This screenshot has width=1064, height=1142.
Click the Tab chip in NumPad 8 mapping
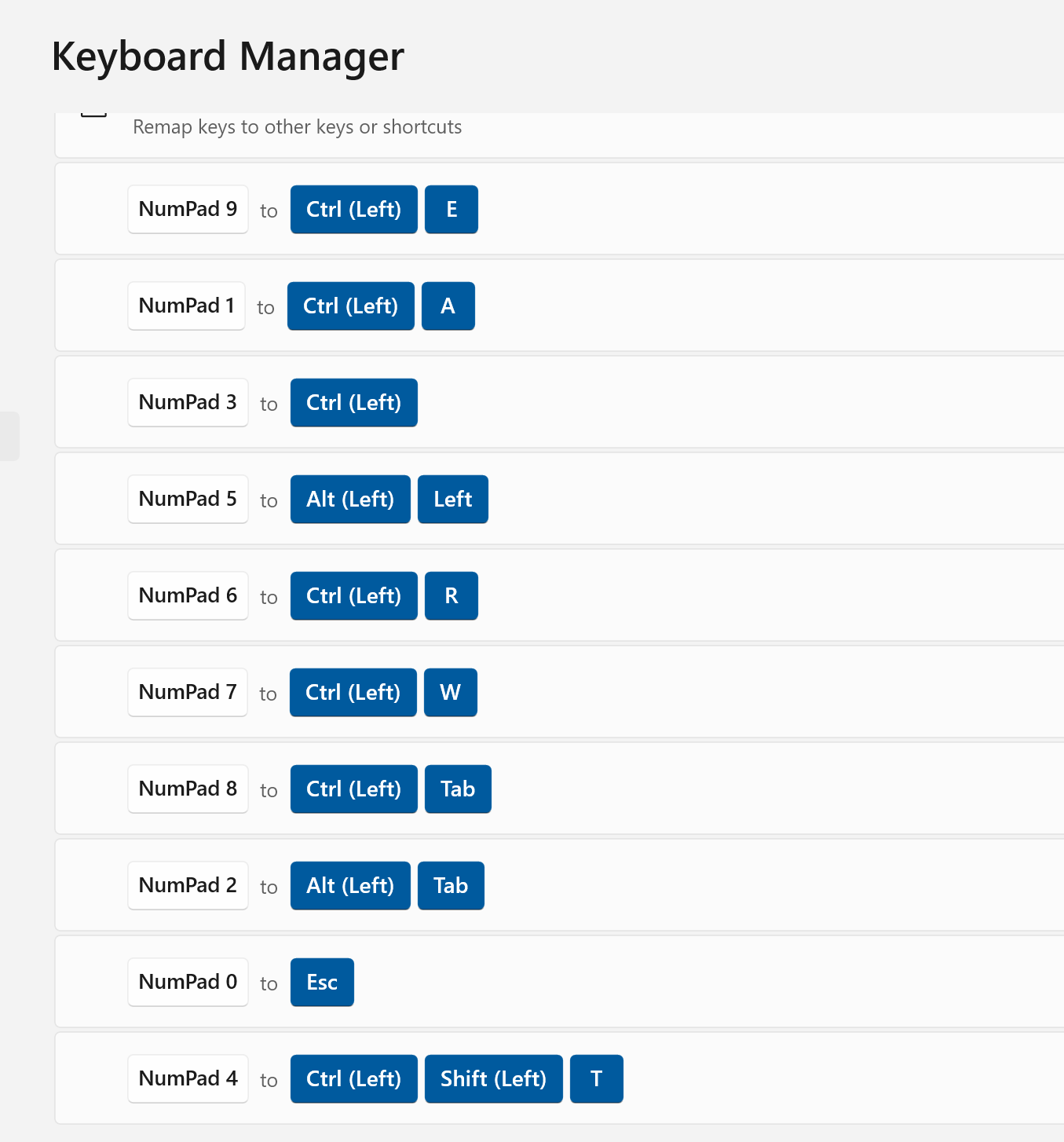[458, 789]
